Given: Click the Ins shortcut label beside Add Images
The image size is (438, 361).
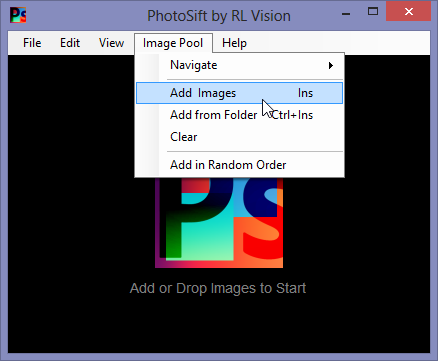Looking at the screenshot, I should pos(305,93).
